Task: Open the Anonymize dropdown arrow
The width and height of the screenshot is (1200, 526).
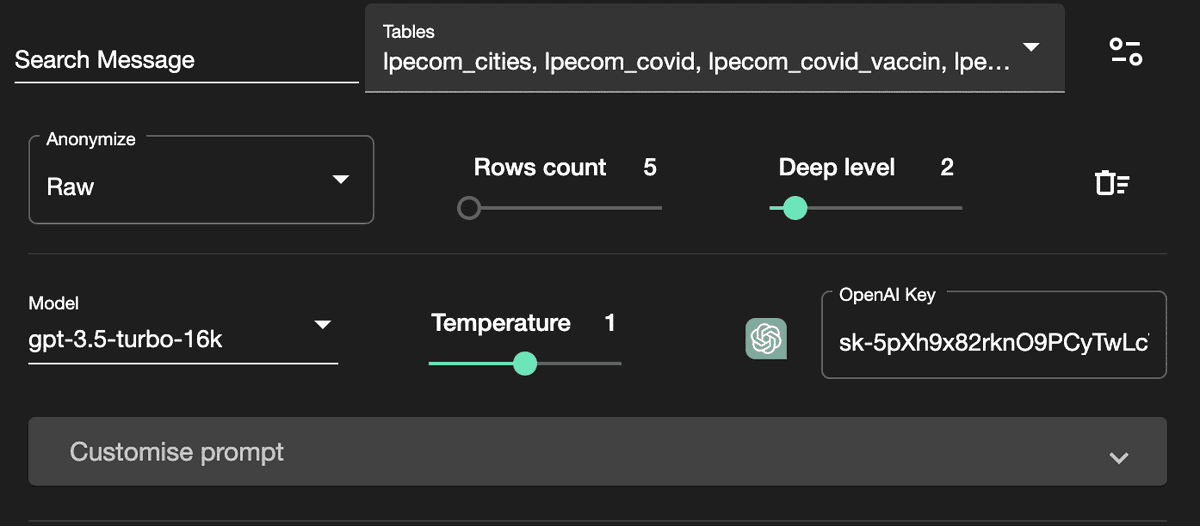Action: 341,180
